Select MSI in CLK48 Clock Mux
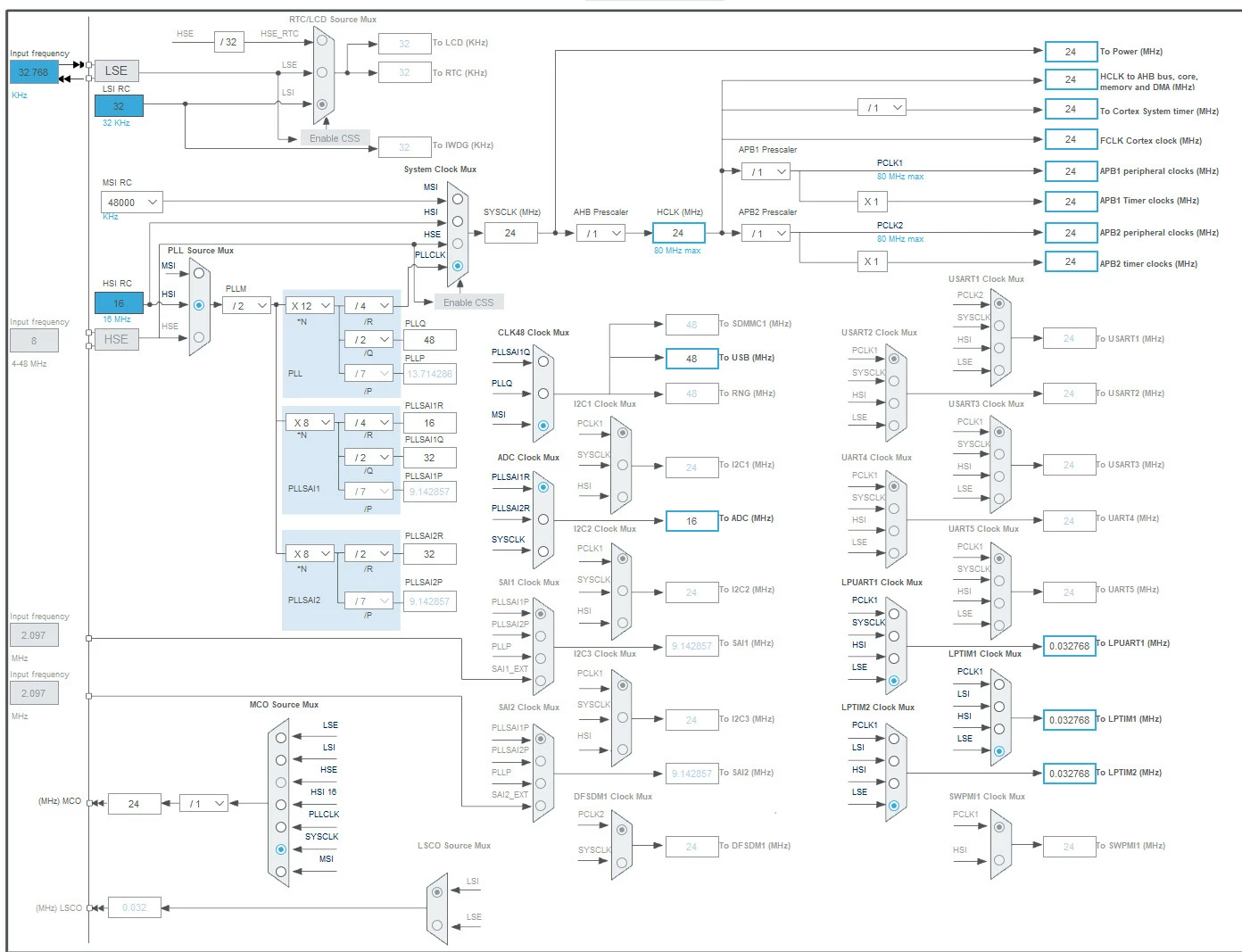Viewport: 1242px width, 952px height. (x=542, y=426)
